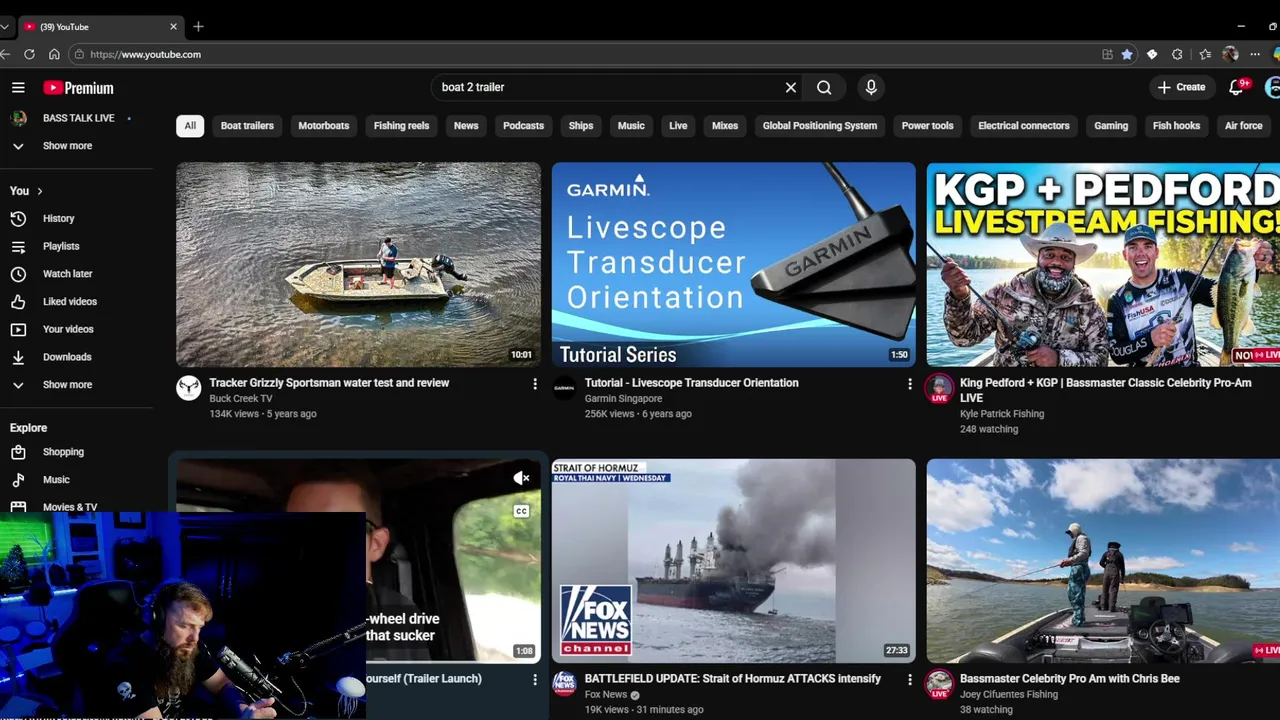Open Bassmaster Celebrity Pro Am video title
Screen dimensions: 1280x720
pyautogui.click(x=1070, y=679)
